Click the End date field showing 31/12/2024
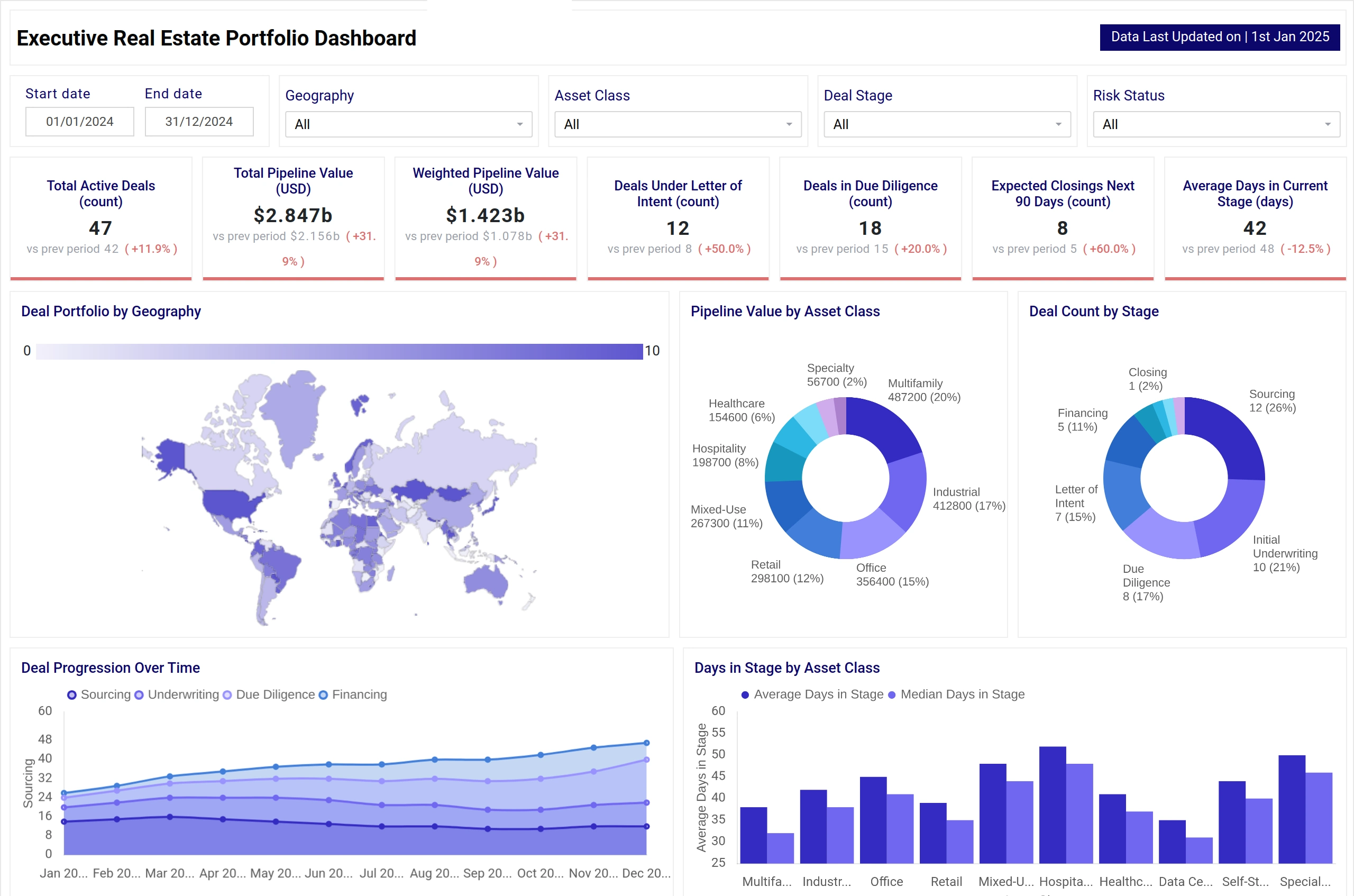Image resolution: width=1354 pixels, height=896 pixels. click(199, 121)
